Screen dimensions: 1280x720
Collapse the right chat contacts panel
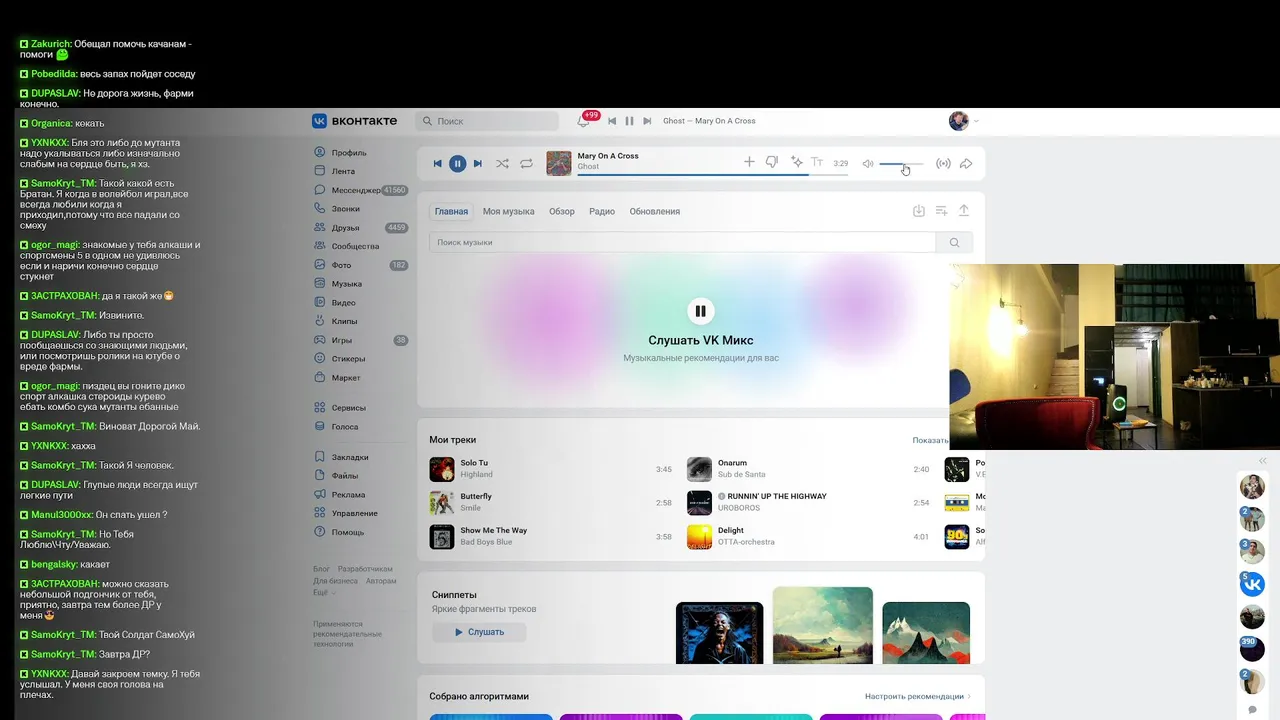pos(1262,461)
